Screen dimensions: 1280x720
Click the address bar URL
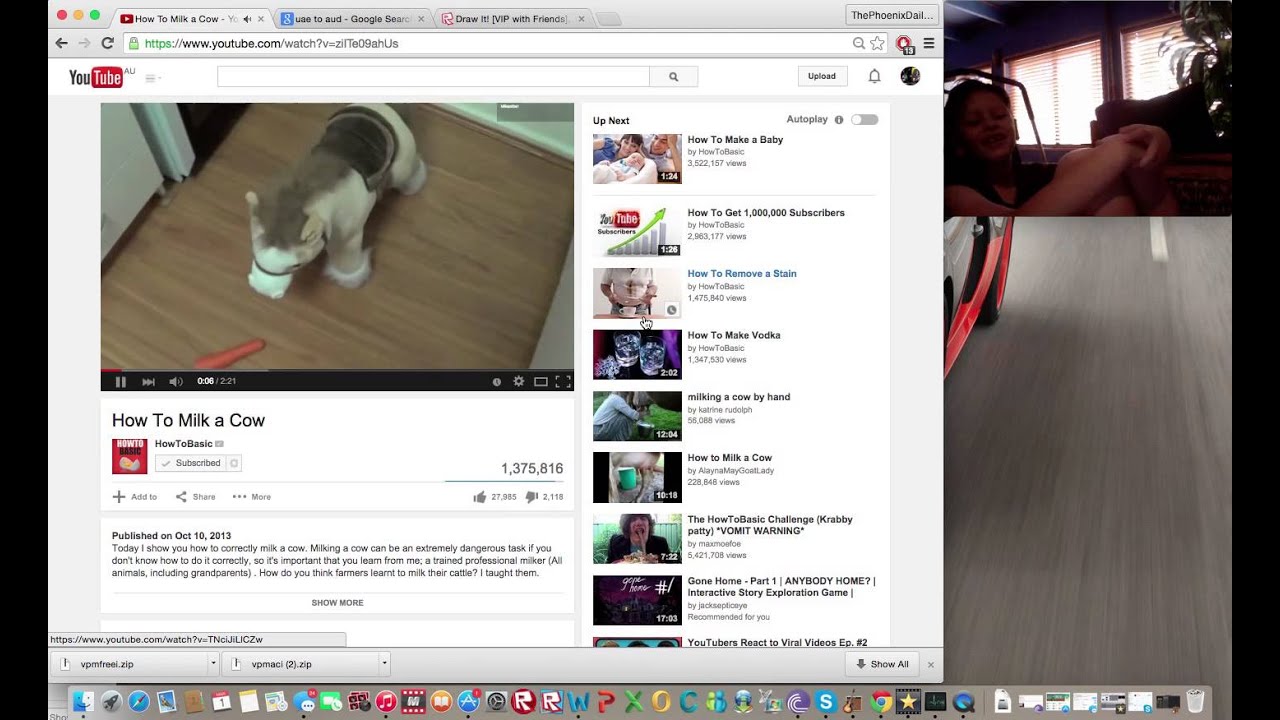pyautogui.click(x=271, y=44)
